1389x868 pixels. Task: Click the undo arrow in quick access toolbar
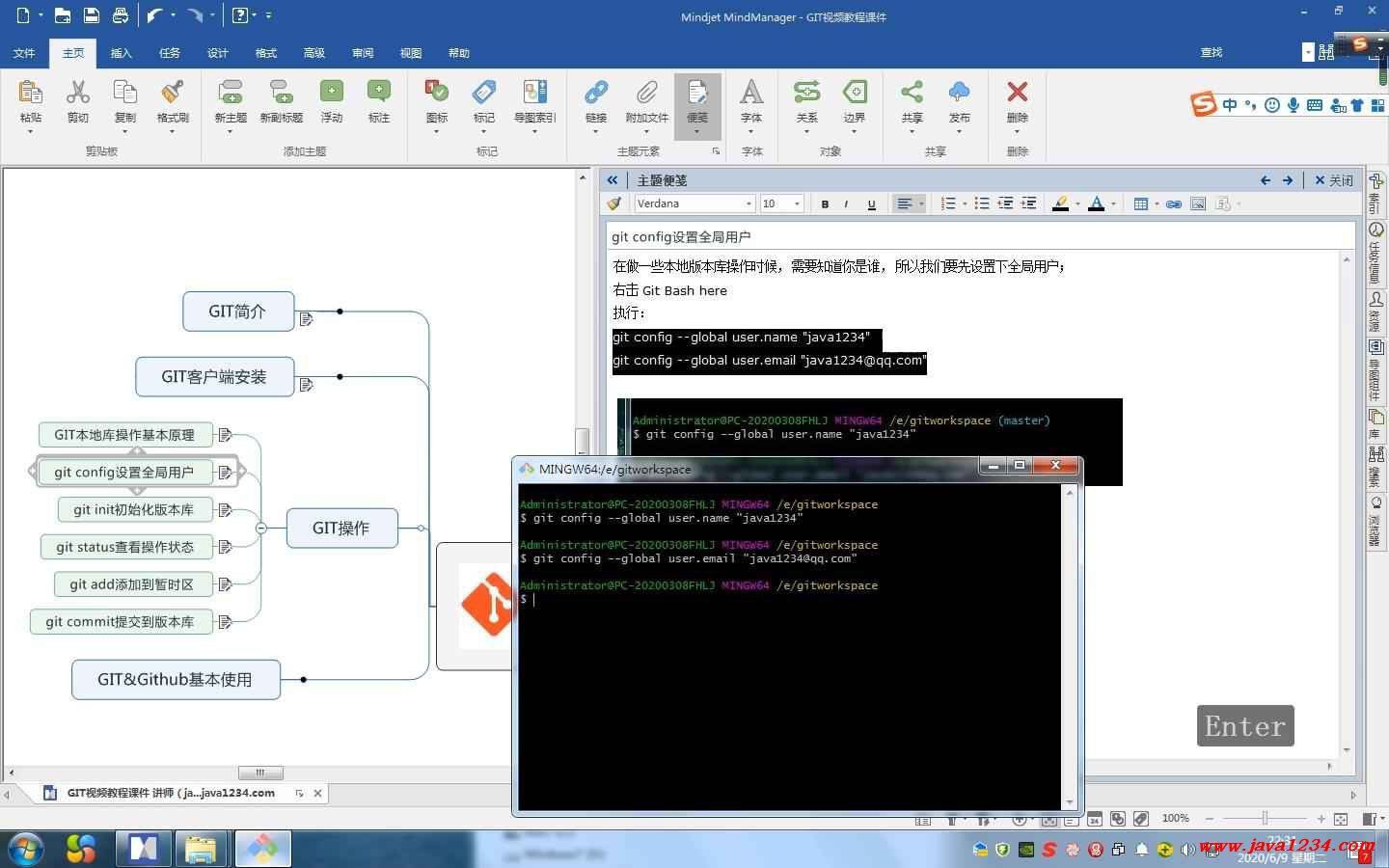click(154, 15)
